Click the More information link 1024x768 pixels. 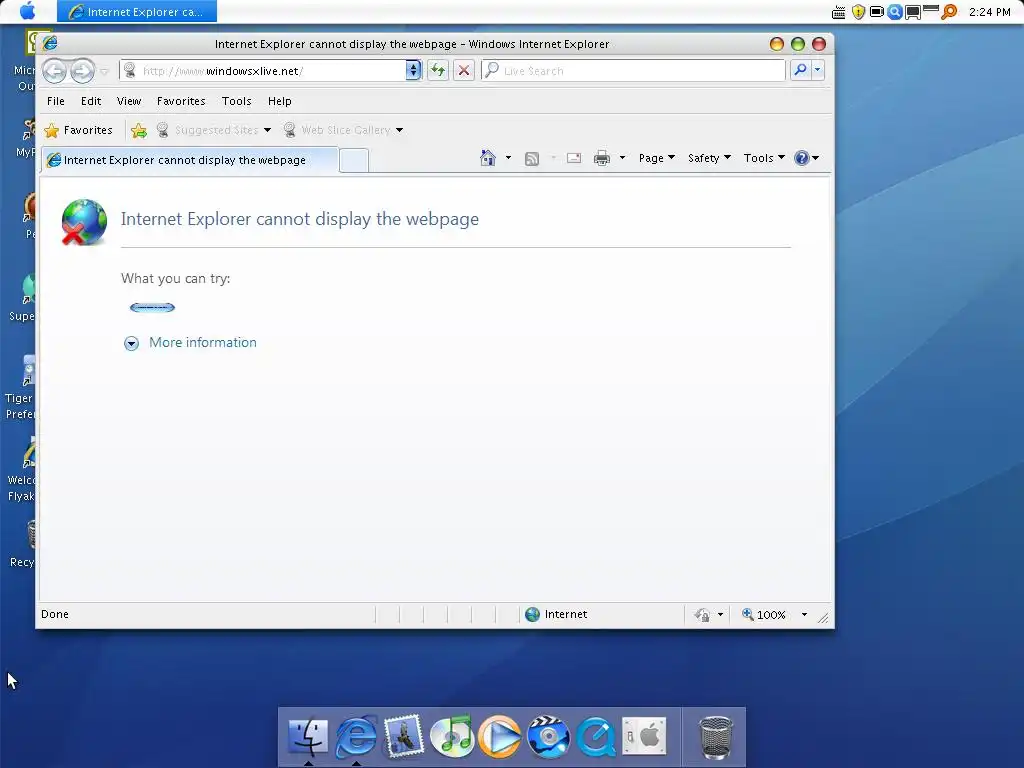click(202, 342)
